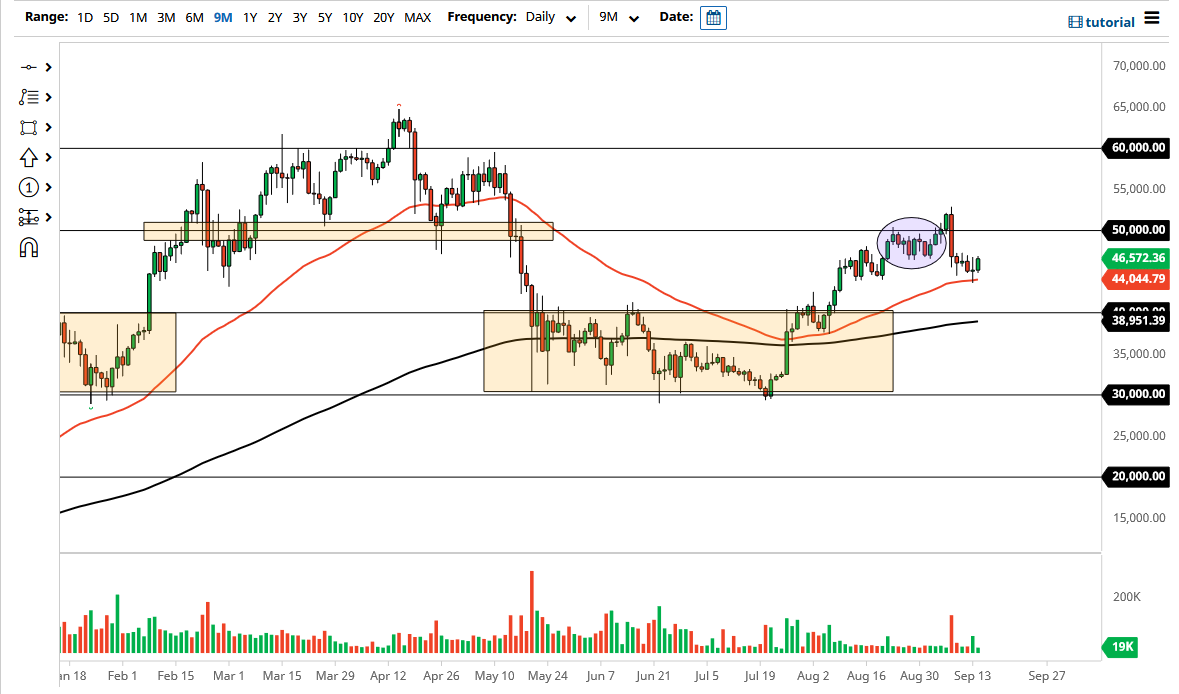This screenshot has width=1179, height=694.
Task: Expand the rectangle tool options chevron
Action: coord(46,127)
